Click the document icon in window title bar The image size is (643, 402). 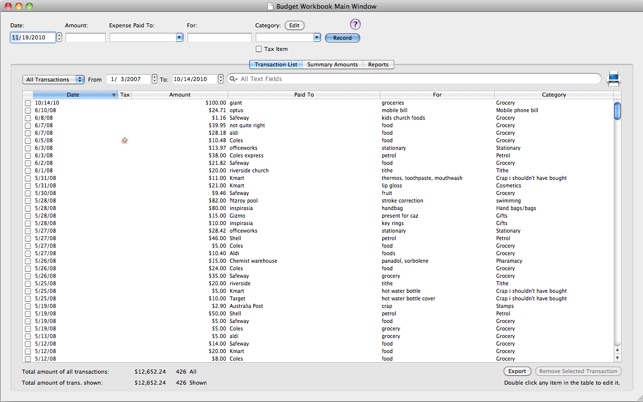coord(270,6)
